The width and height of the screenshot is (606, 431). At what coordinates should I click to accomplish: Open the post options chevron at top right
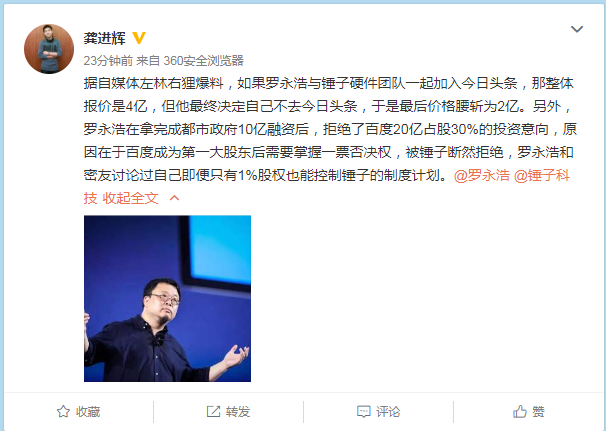577,29
